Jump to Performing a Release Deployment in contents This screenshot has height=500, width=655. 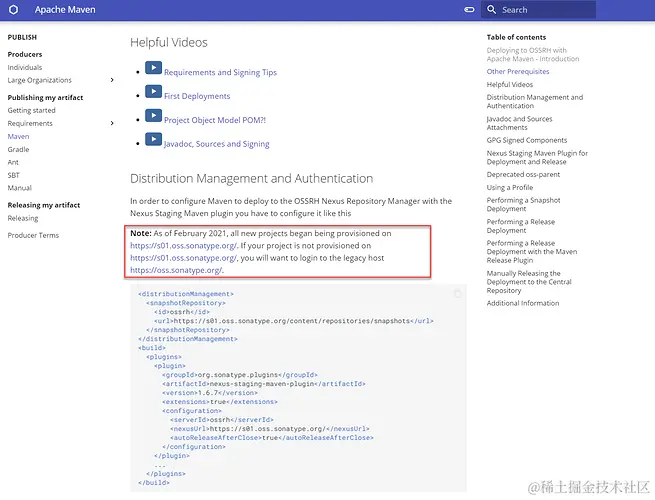[521, 226]
